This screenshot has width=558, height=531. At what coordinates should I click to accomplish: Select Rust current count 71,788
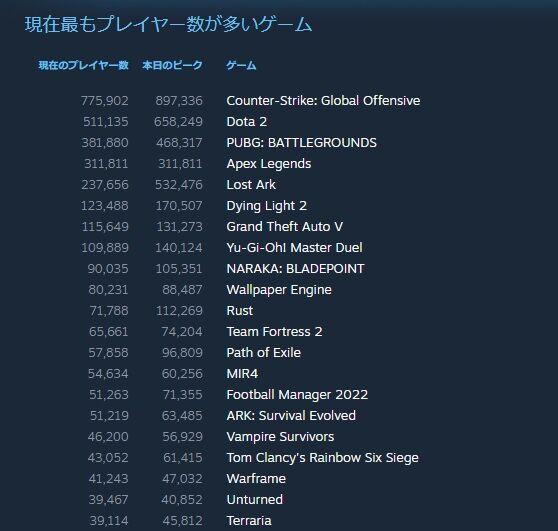tap(109, 311)
